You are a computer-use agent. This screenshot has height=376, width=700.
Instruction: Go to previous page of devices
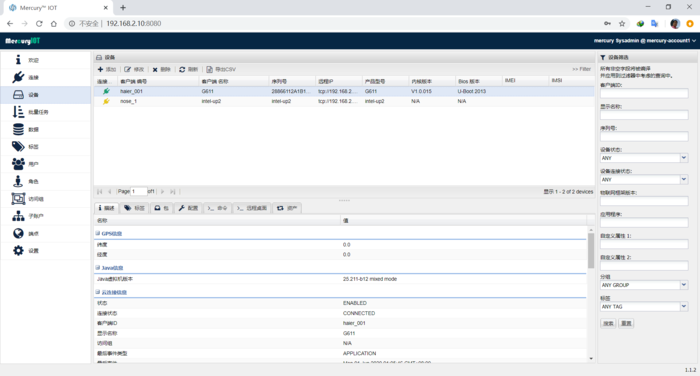click(x=109, y=192)
